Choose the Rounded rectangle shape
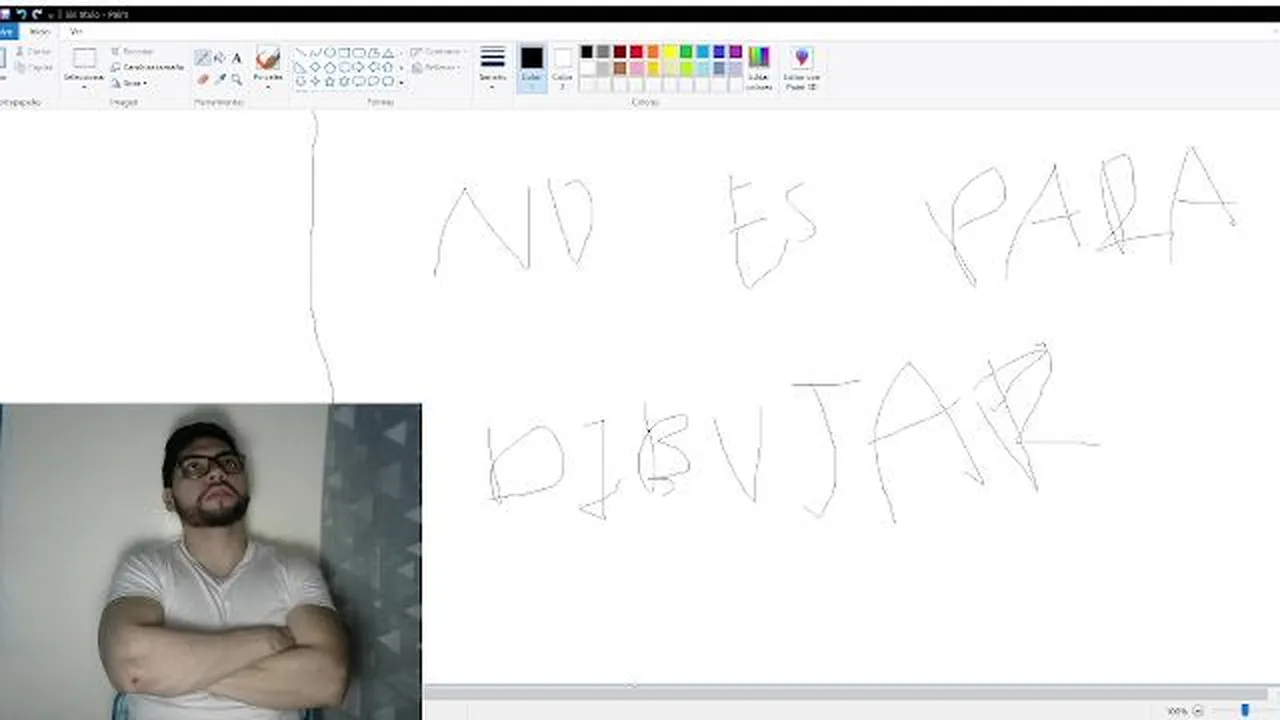The width and height of the screenshot is (1280, 720). coord(358,52)
